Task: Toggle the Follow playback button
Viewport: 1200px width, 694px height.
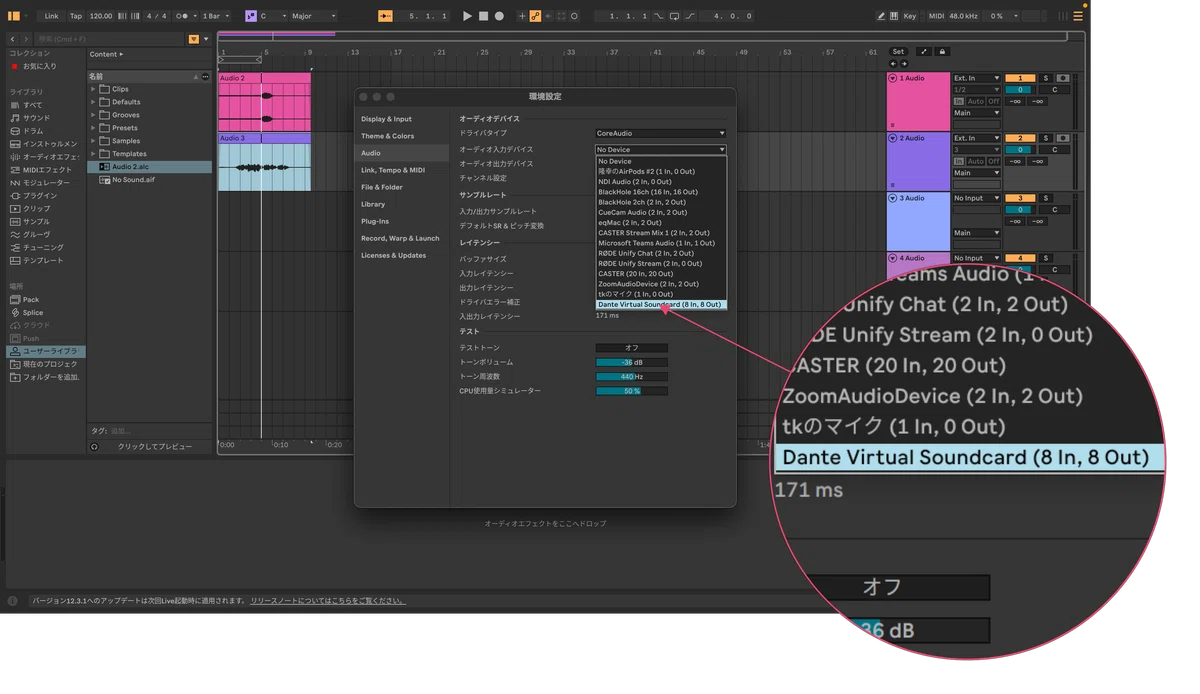Action: coord(385,16)
